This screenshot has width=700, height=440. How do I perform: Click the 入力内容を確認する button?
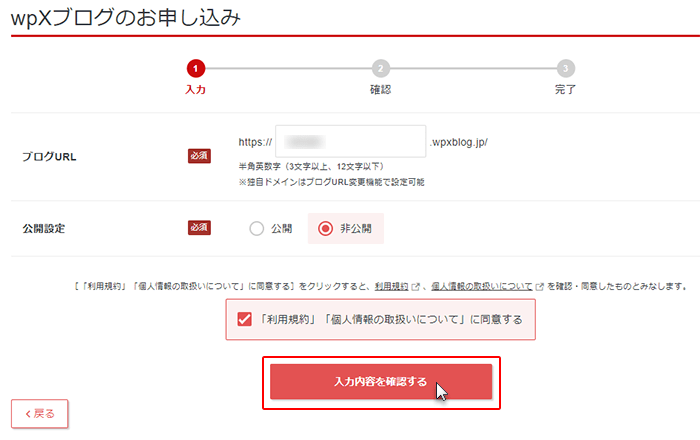pos(381,382)
